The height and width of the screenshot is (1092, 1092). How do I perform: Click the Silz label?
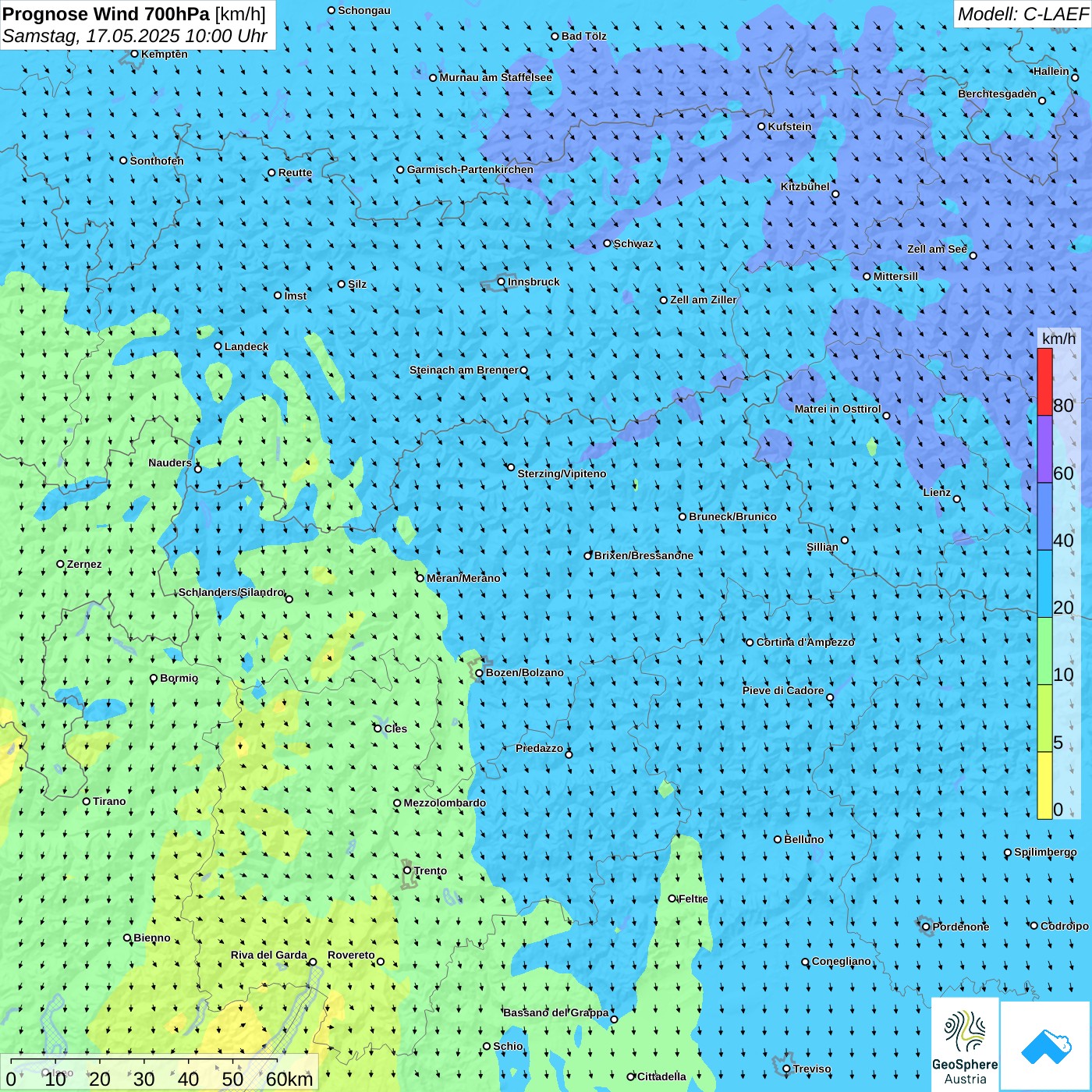pos(357,284)
